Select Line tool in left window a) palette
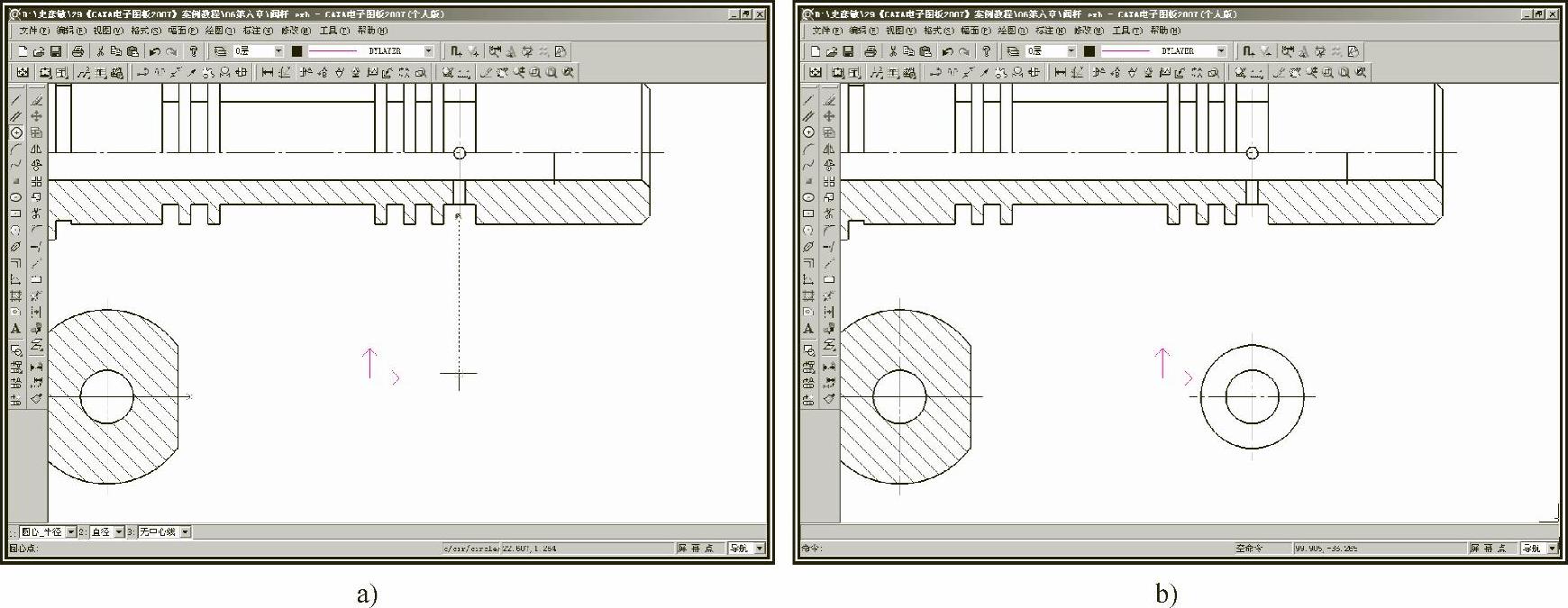 click(x=16, y=99)
